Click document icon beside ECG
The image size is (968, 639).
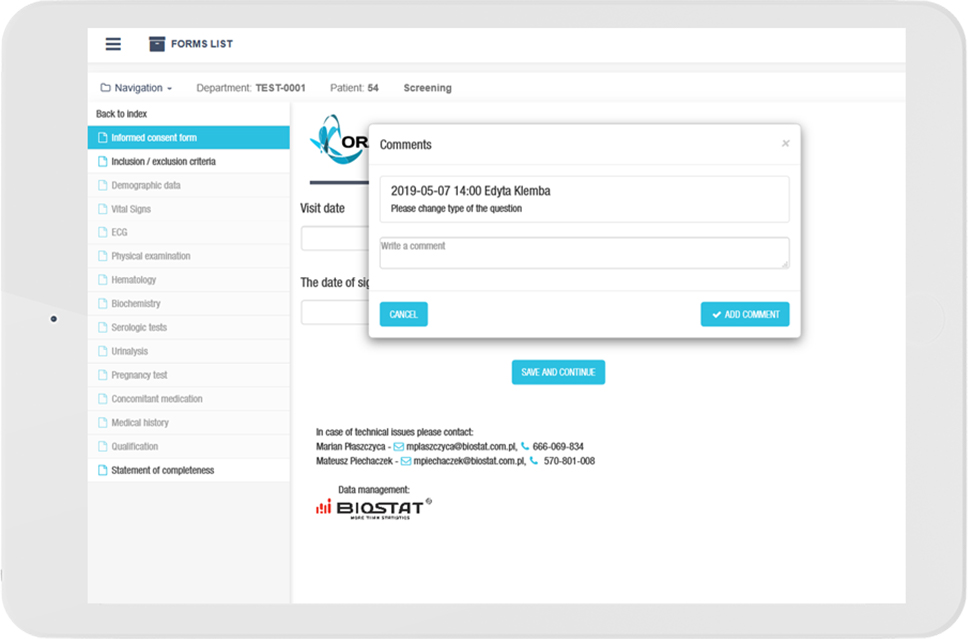tap(102, 232)
